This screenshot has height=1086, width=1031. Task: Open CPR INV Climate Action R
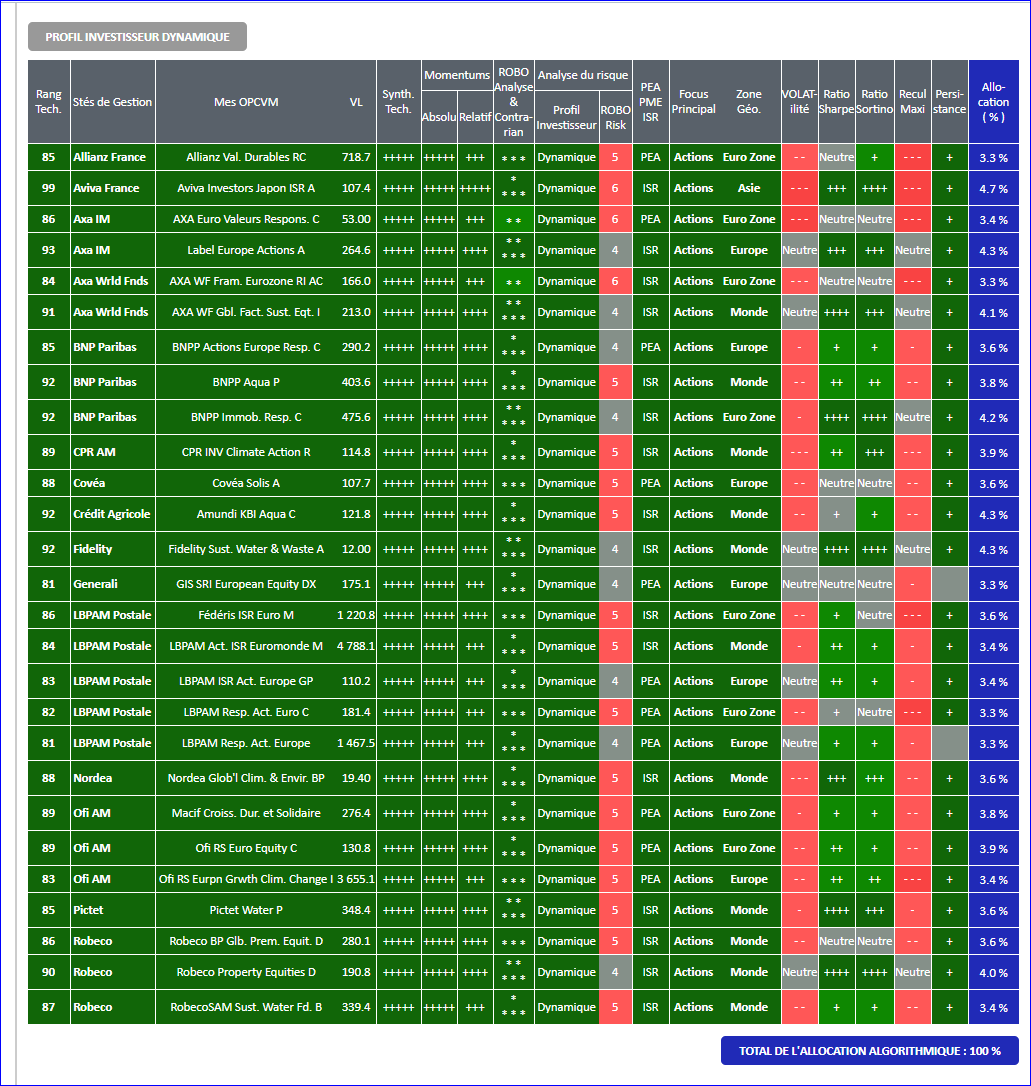246,452
